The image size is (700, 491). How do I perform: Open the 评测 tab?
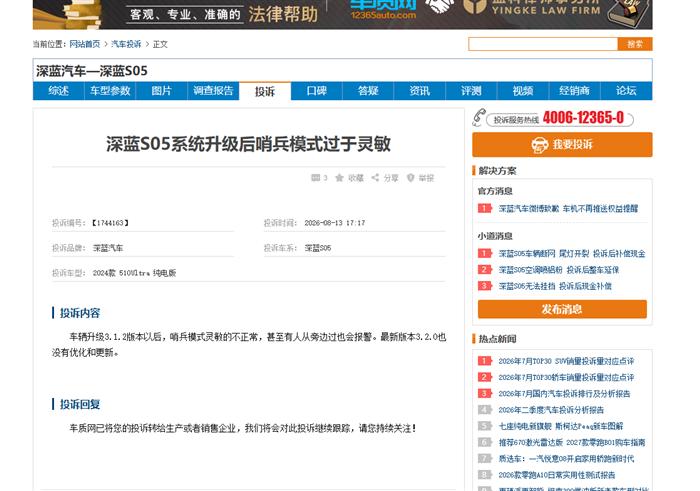pyautogui.click(x=471, y=91)
